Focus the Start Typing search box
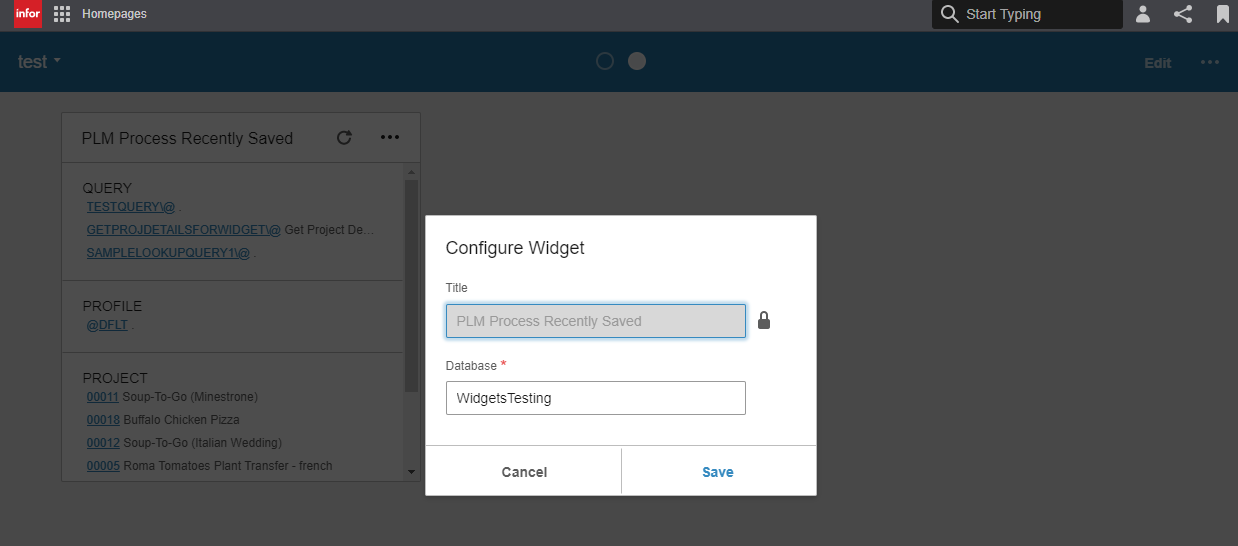This screenshot has height=546, width=1238. (1027, 14)
